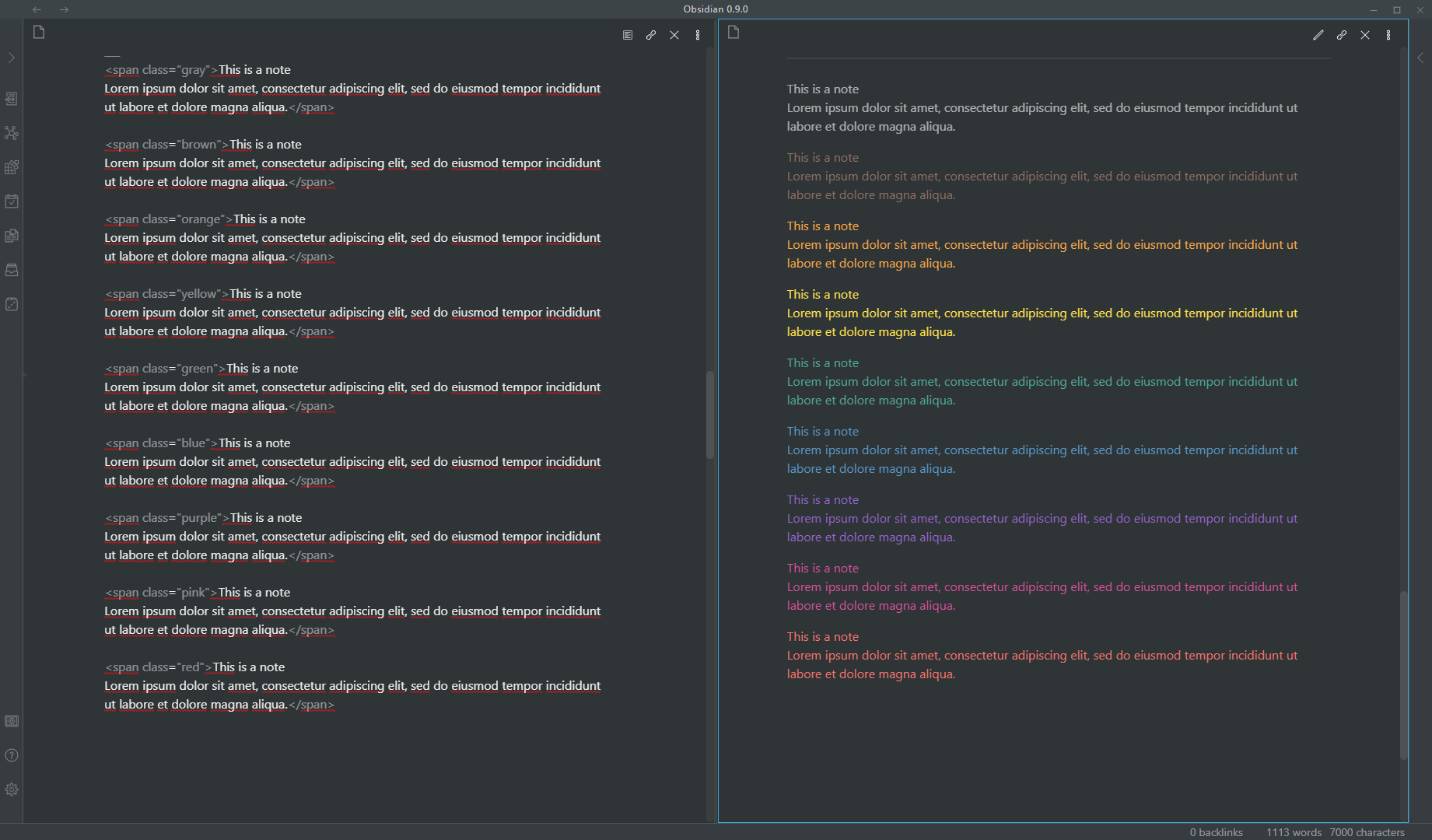
Task: Click the span class="yellow" tag
Action: pos(167,294)
